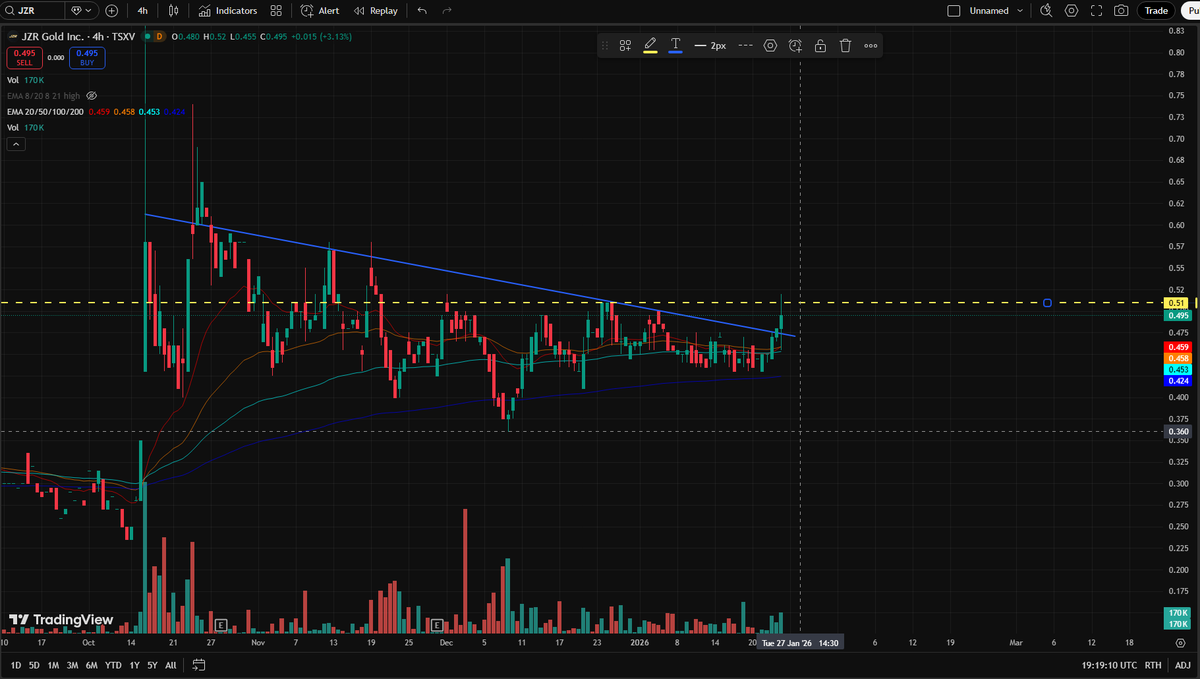Open the JZR symbol search box

pos(32,10)
